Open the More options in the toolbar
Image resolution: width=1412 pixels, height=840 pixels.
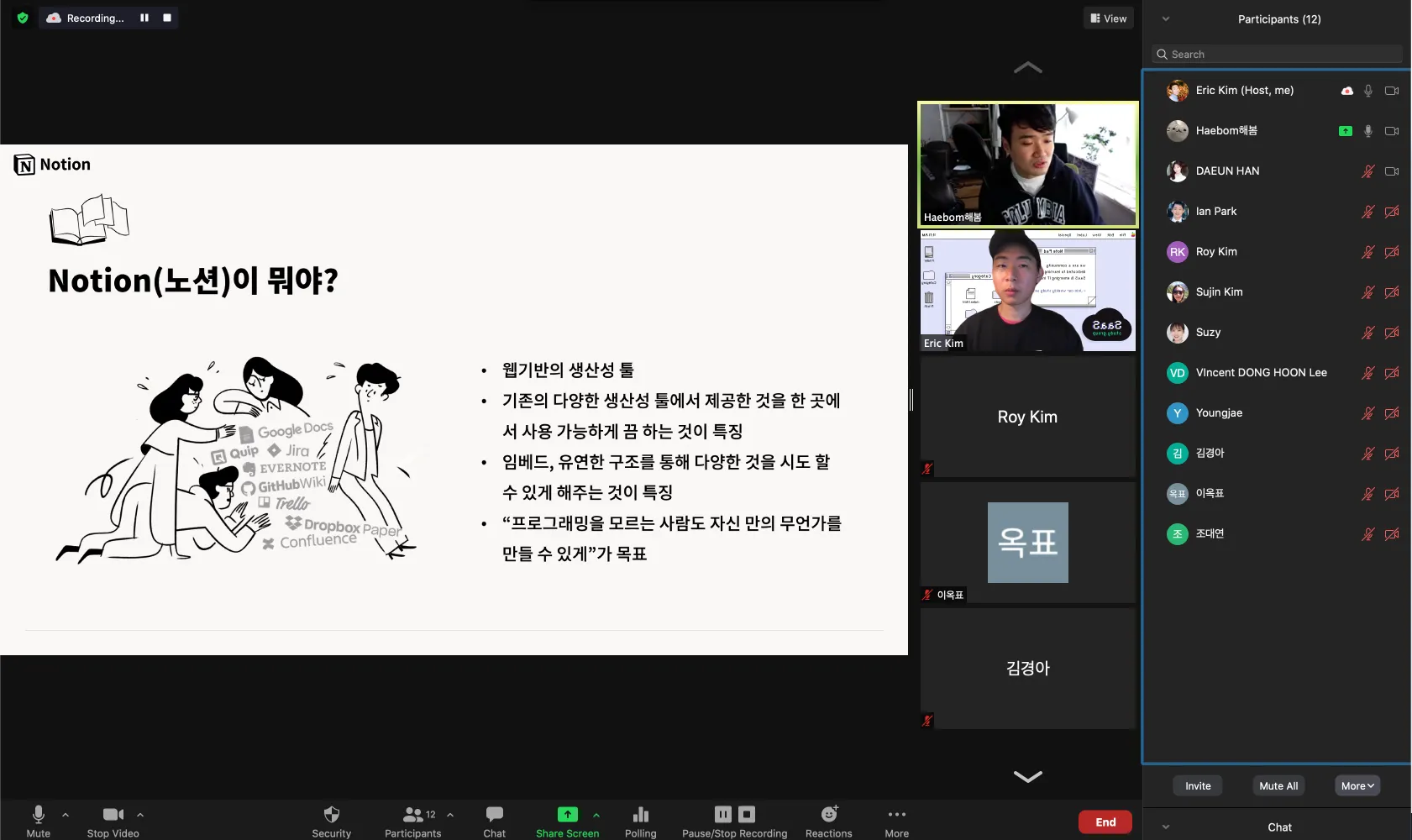897,821
